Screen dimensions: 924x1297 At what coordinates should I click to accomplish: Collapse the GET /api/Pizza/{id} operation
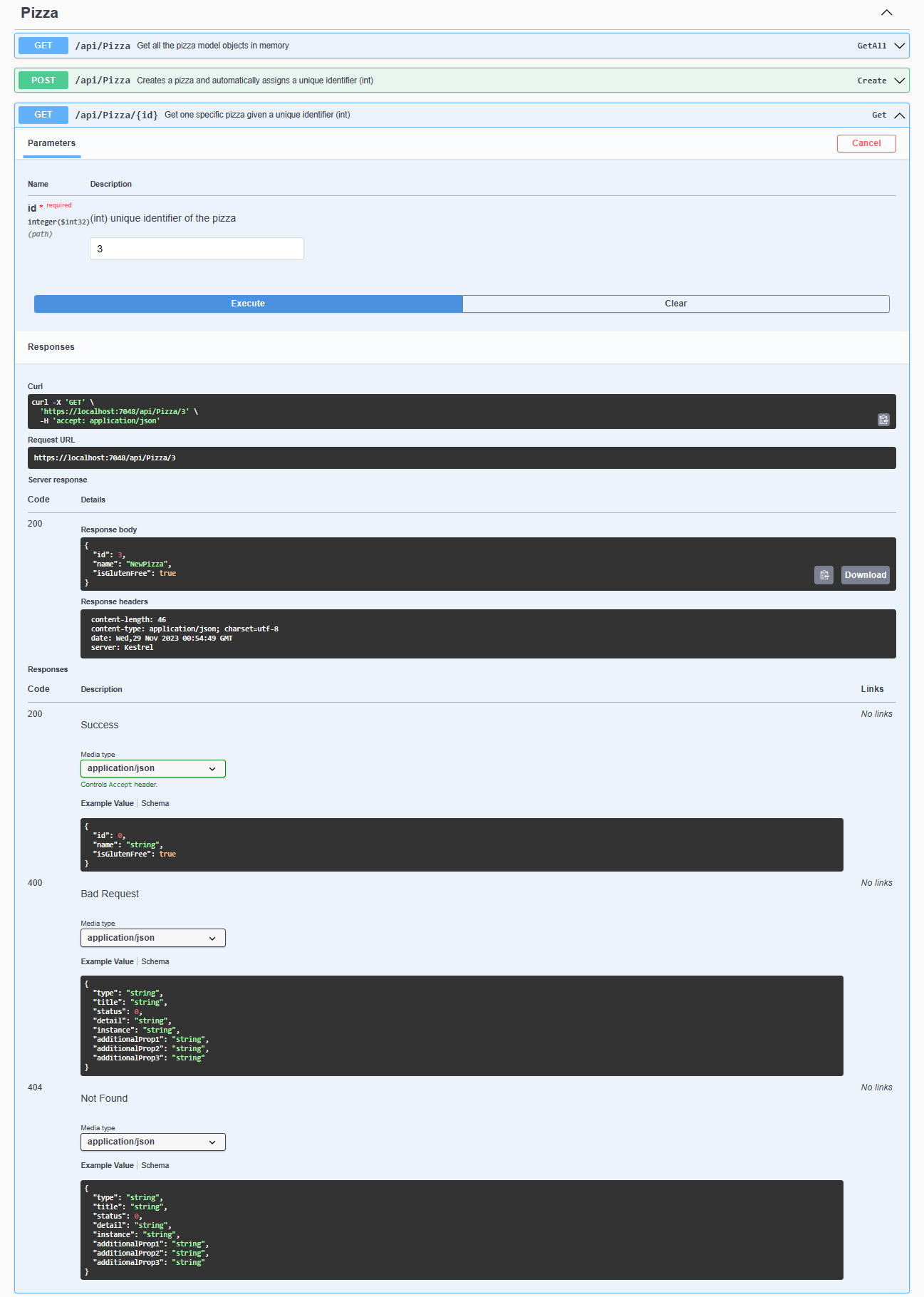(899, 115)
